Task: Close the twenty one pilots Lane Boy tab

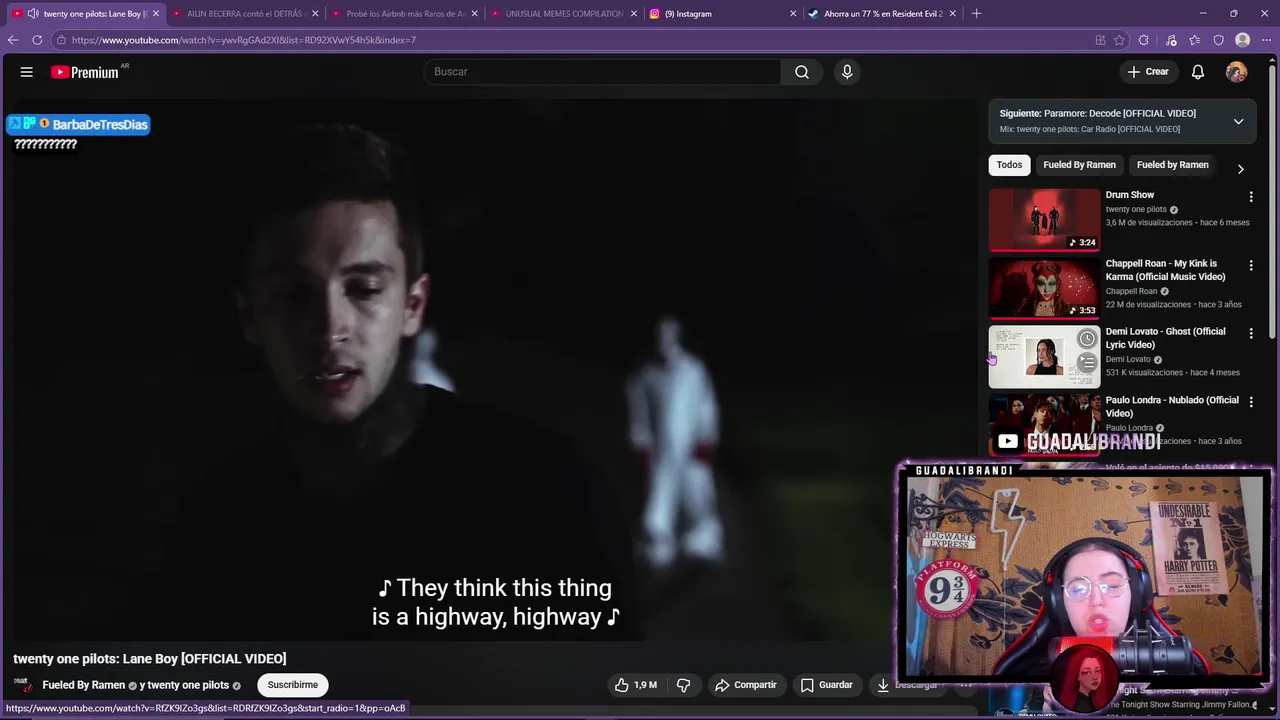Action: pos(156,14)
